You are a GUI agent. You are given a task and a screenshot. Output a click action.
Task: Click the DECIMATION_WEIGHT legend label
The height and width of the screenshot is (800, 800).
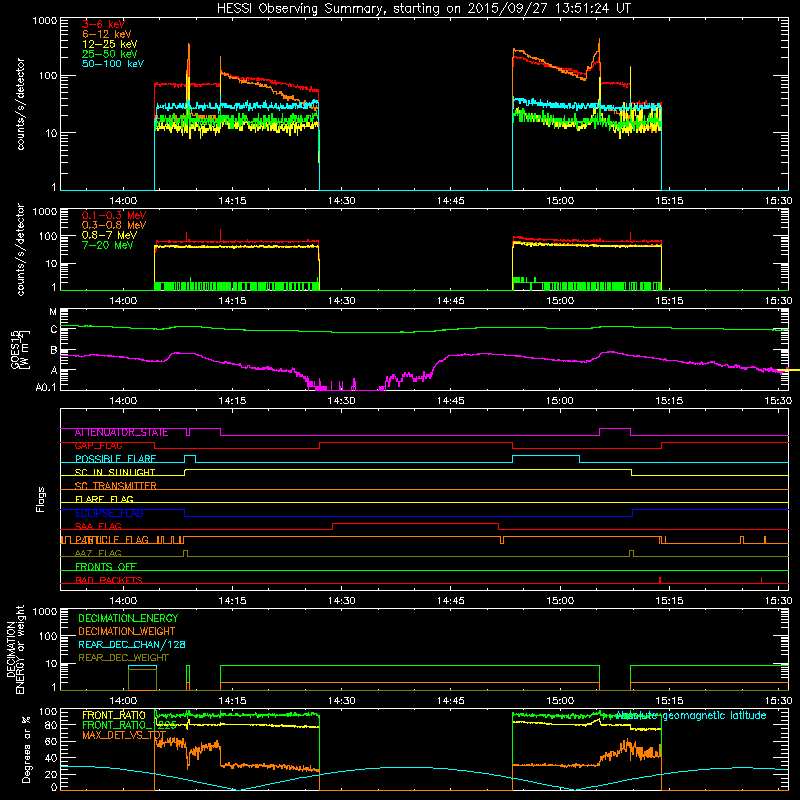[127, 632]
